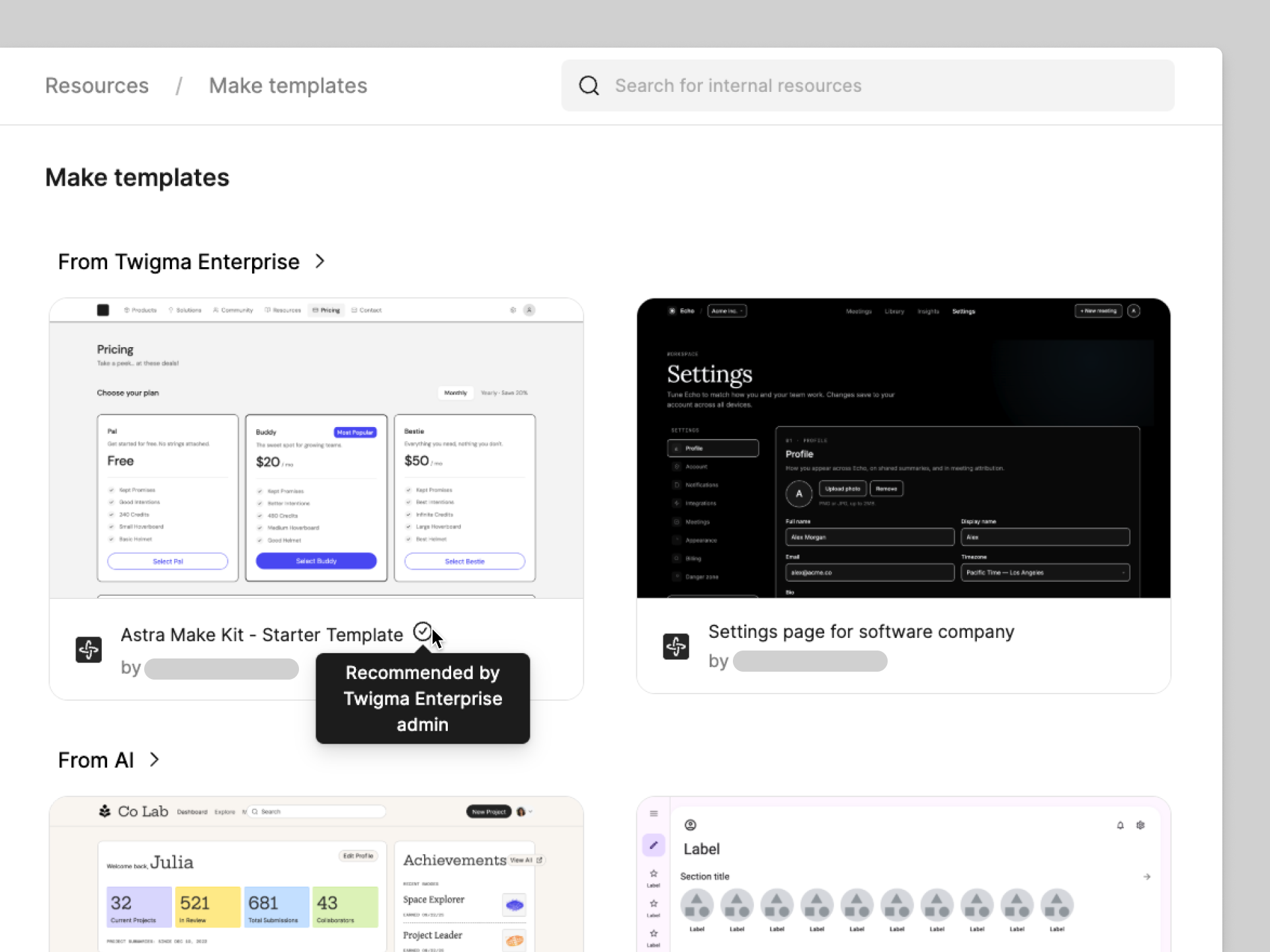Click bell notification icon in Label template
This screenshot has width=1270, height=952.
pos(1120,825)
